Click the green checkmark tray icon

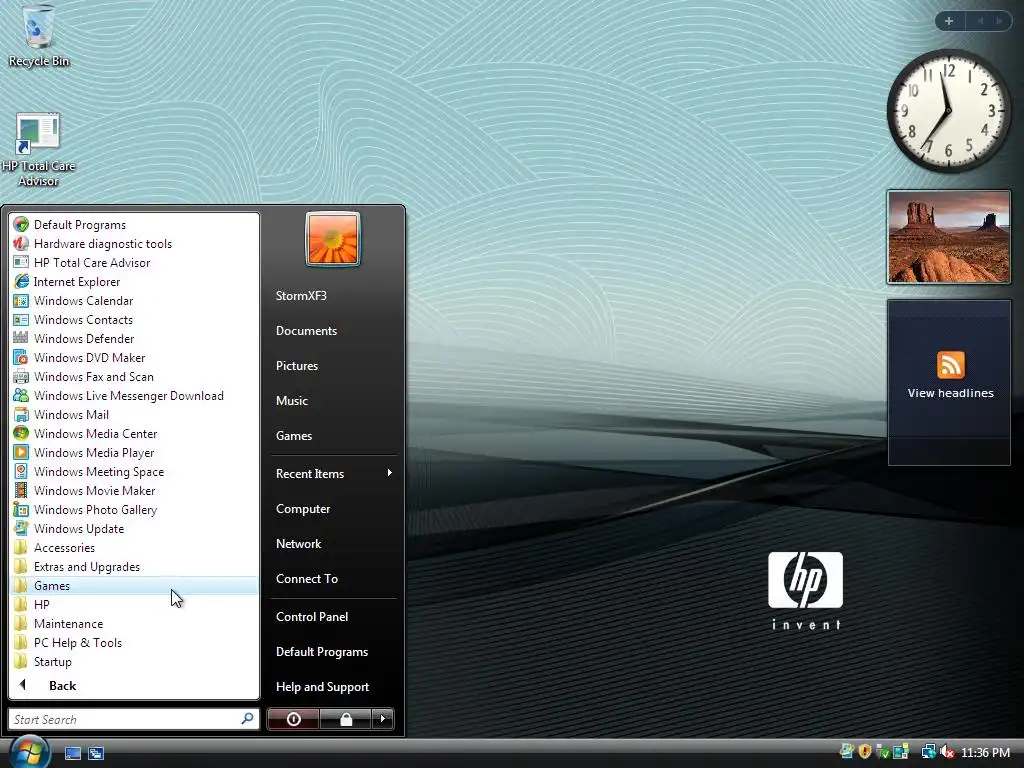(882, 752)
